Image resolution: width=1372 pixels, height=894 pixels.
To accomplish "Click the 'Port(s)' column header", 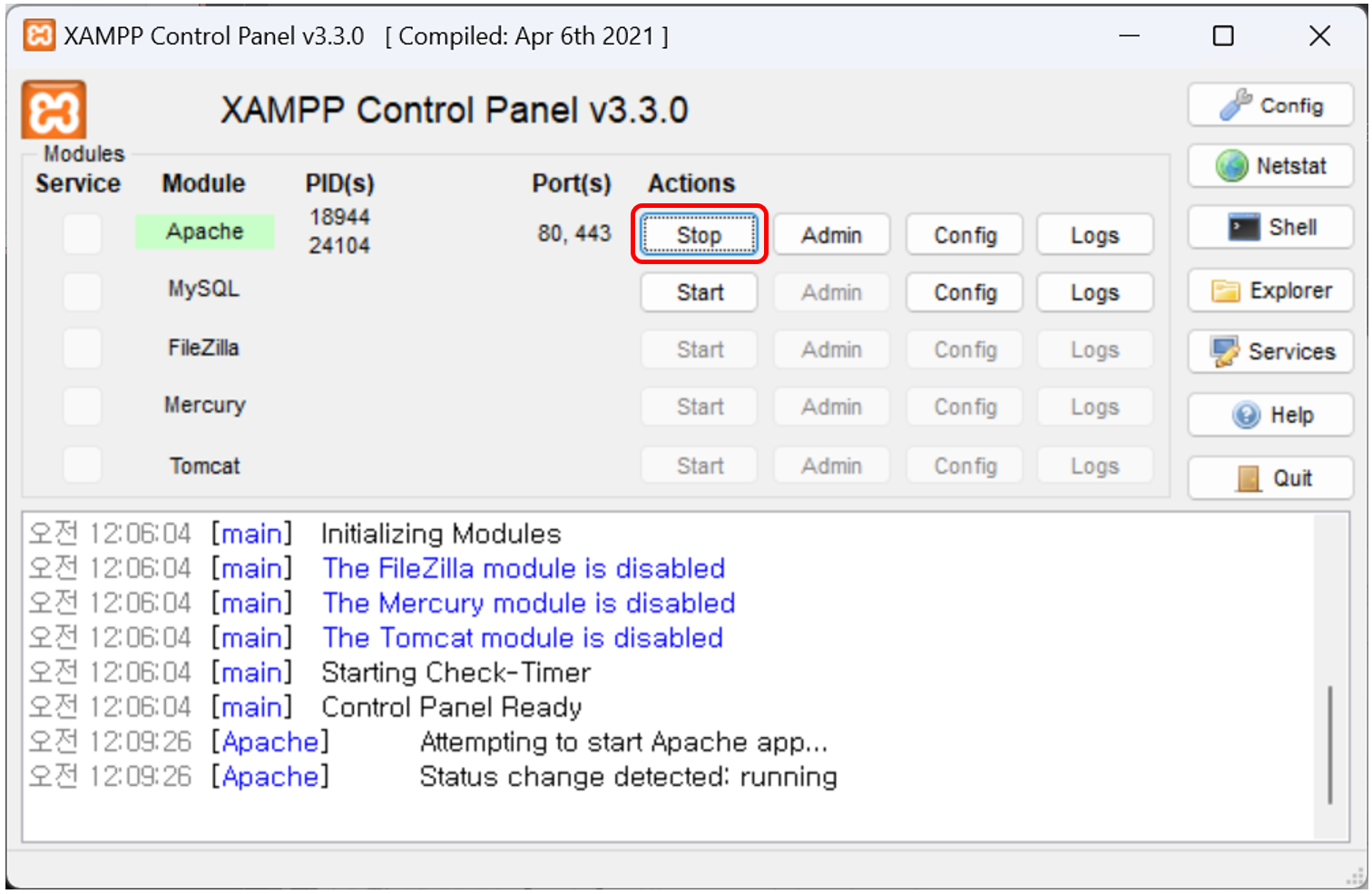I will point(572,183).
